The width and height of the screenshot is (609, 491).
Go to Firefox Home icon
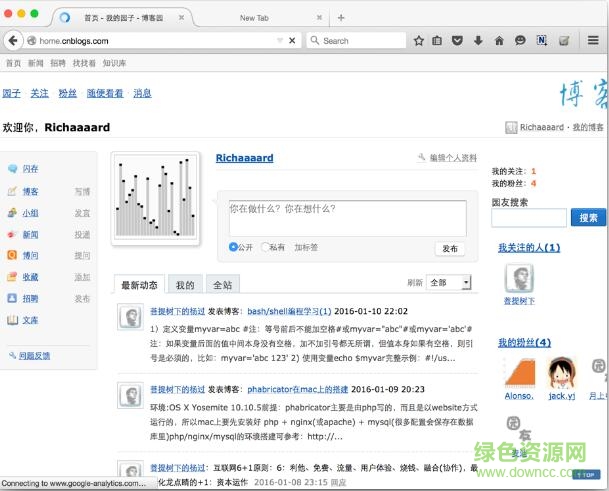pyautogui.click(x=498, y=41)
